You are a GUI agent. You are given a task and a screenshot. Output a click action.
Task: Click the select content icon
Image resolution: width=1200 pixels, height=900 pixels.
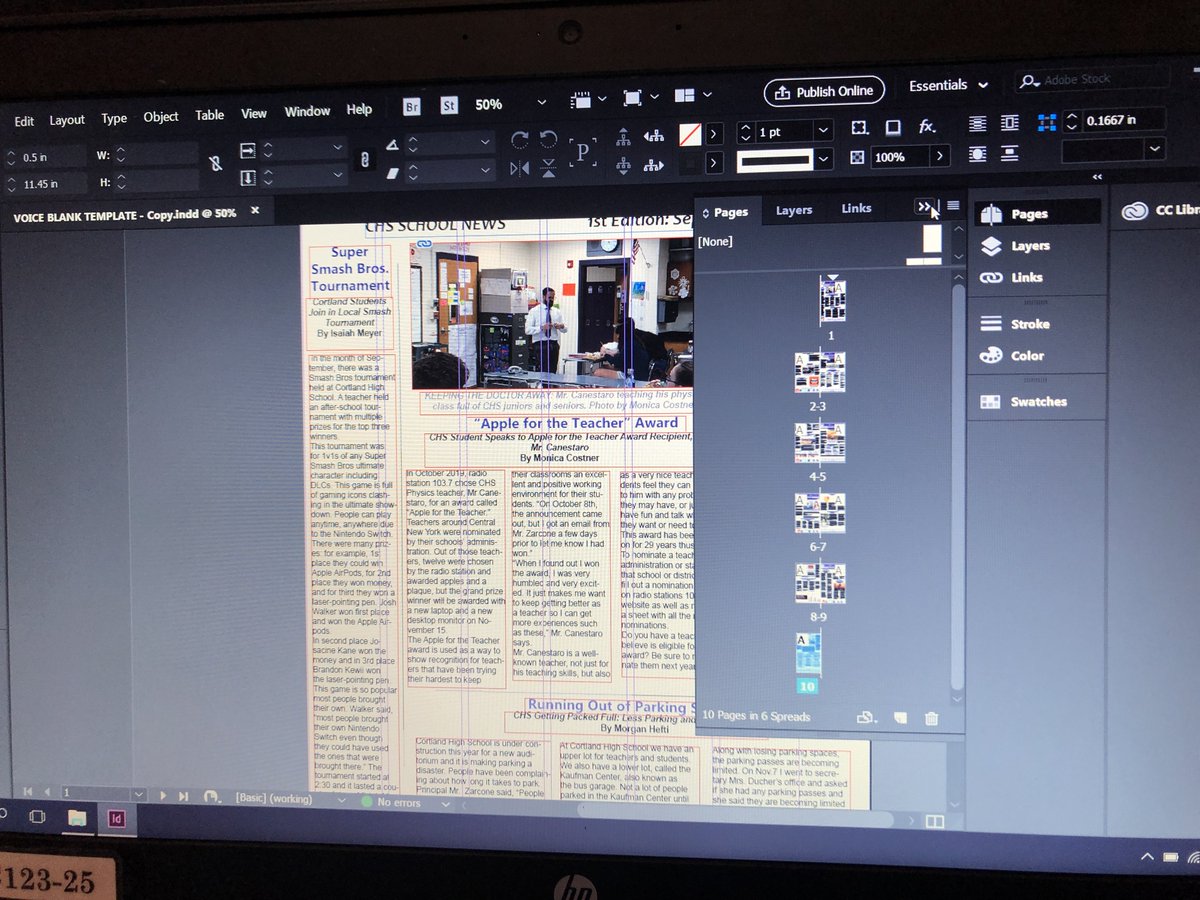tap(623, 164)
